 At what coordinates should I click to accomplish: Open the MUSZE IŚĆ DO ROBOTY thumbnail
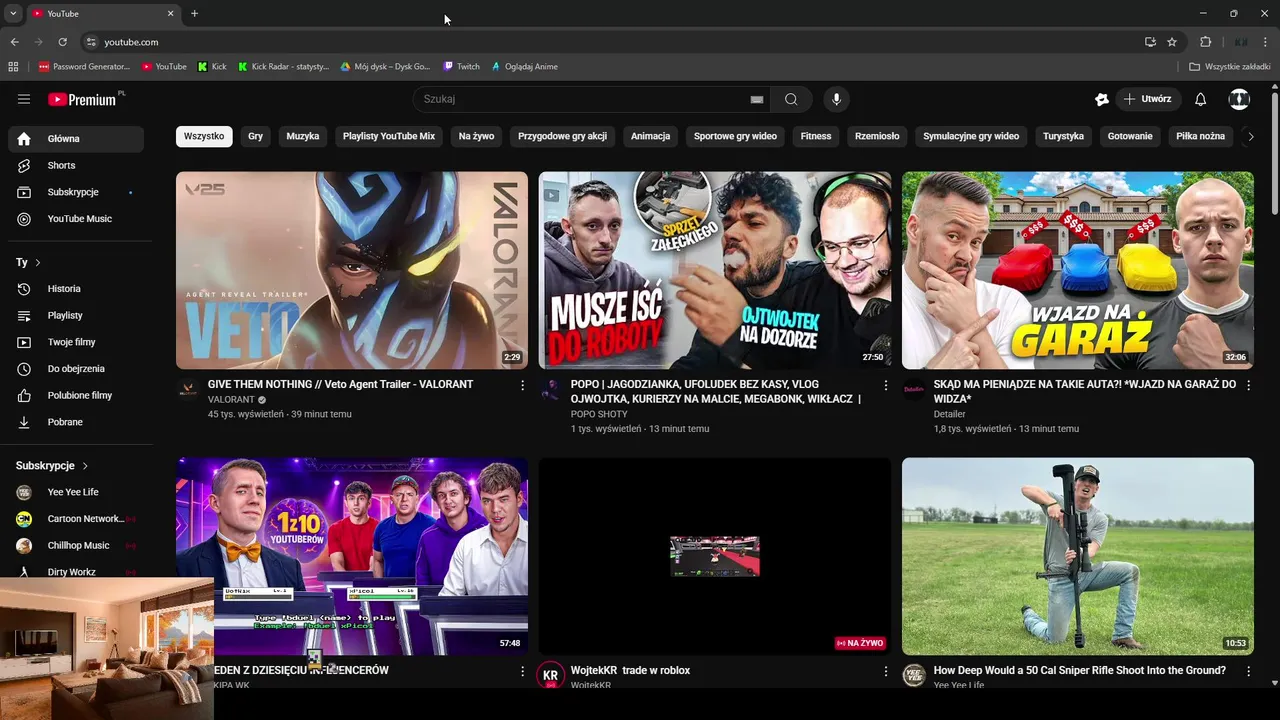[x=715, y=270]
